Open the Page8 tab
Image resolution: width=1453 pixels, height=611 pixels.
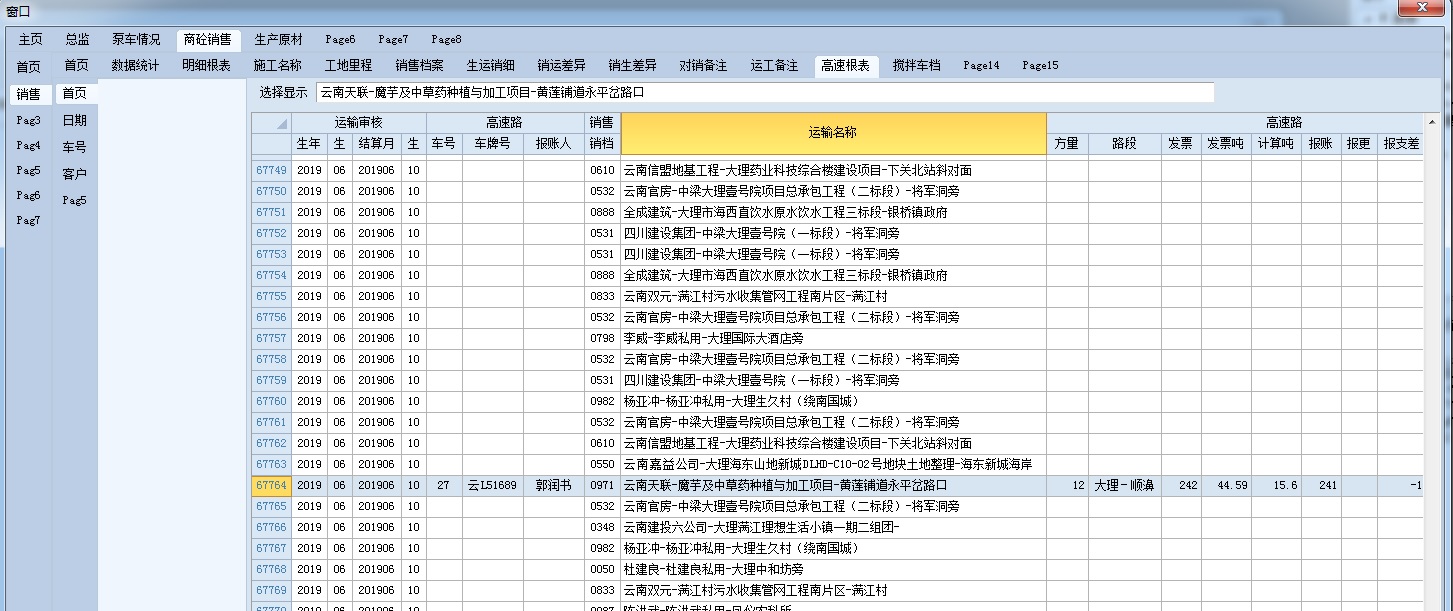(446, 40)
